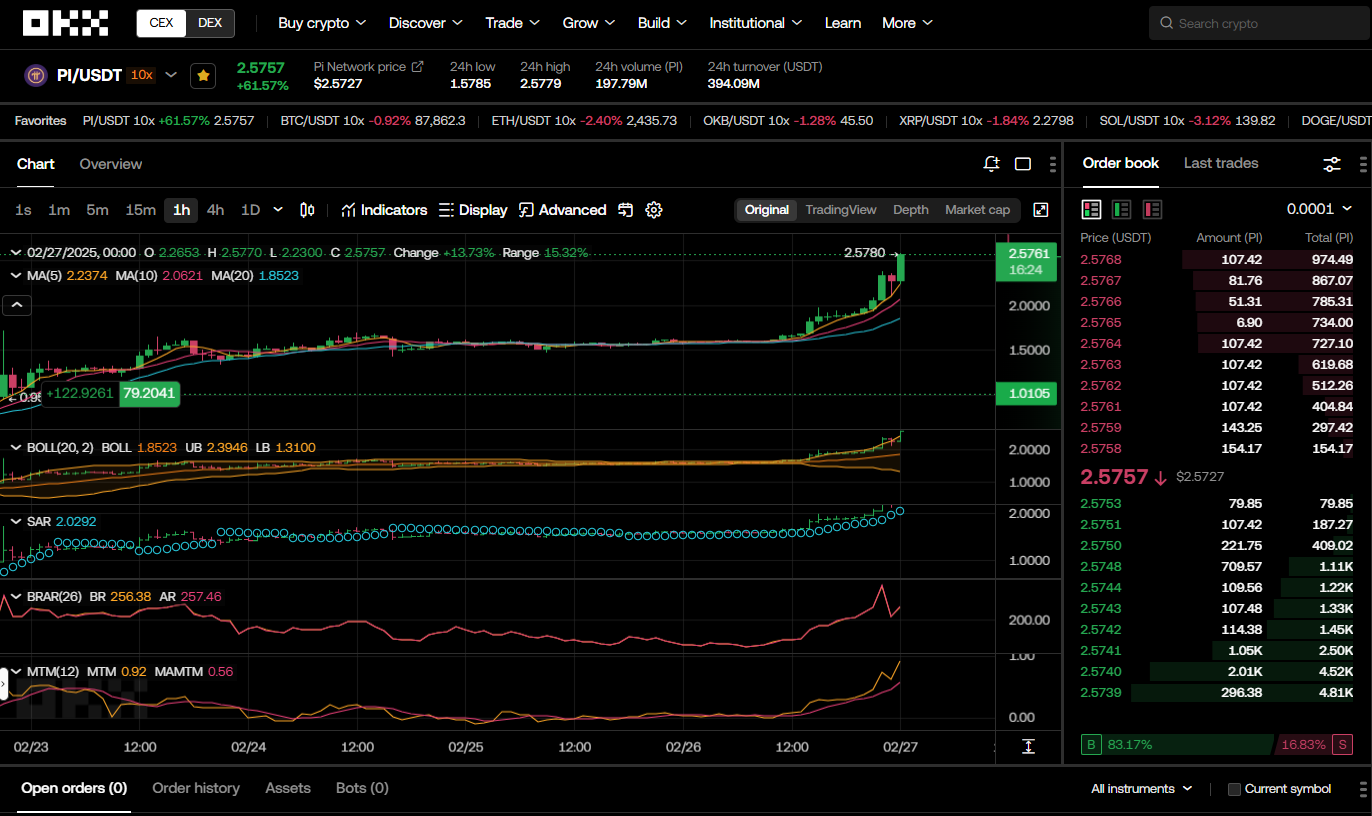The width and height of the screenshot is (1372, 816).
Task: Expand the Institutional menu
Action: (x=756, y=23)
